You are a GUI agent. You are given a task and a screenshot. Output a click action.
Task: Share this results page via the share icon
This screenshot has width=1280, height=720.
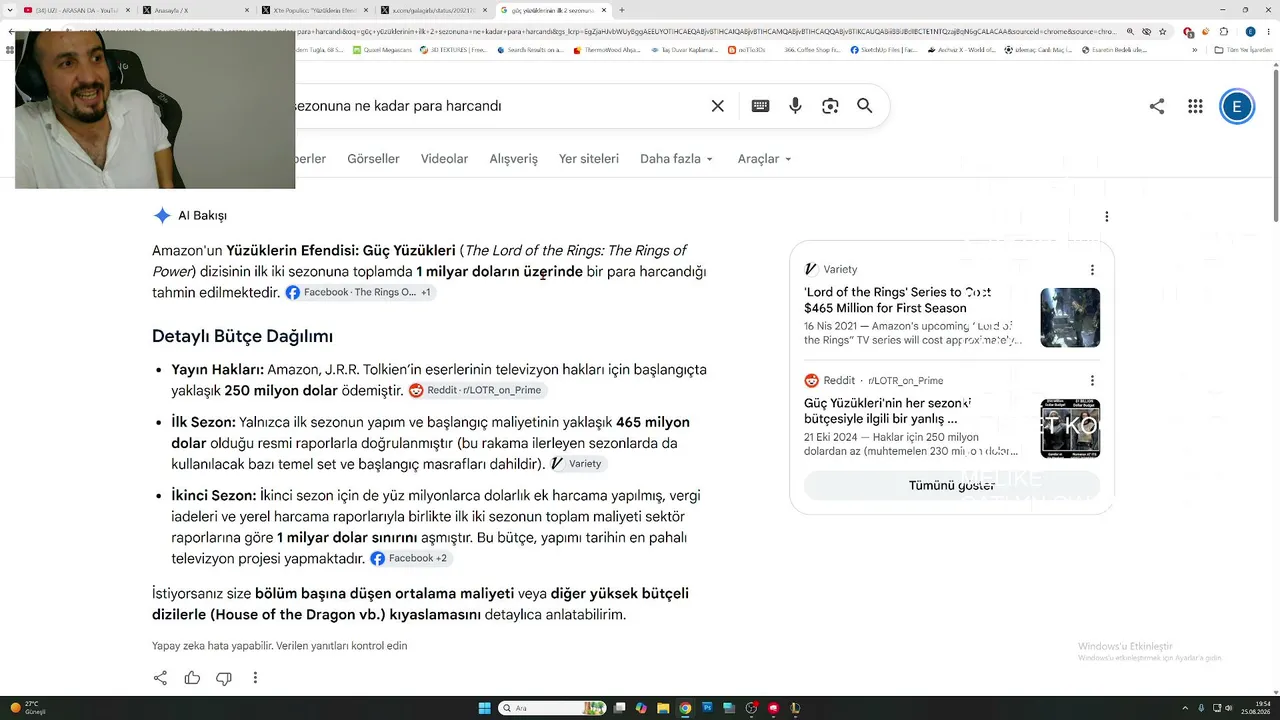[x=1157, y=106]
